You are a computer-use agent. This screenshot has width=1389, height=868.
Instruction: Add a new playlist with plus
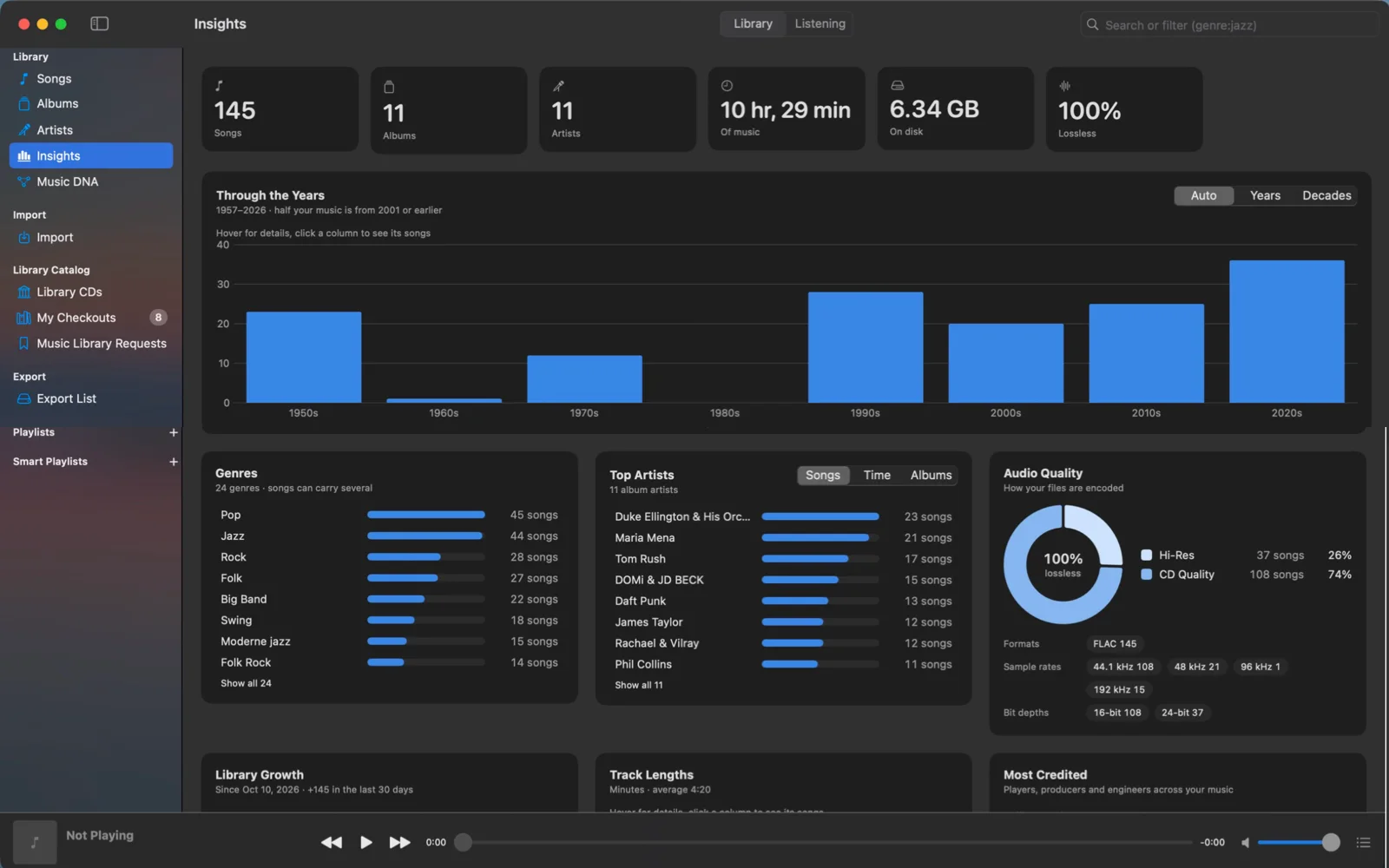(x=174, y=432)
